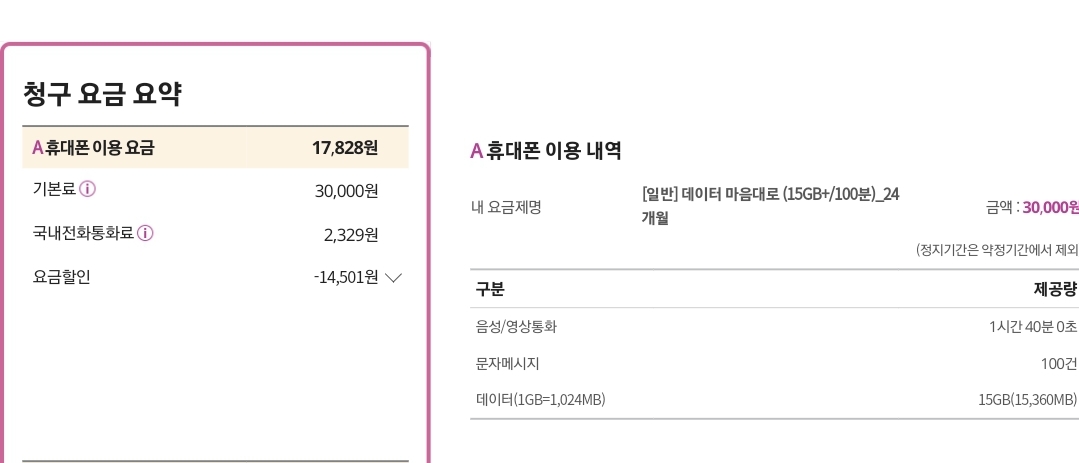This screenshot has width=1079, height=463.
Task: Expand the 요금할인 chevron arrow
Action: click(394, 278)
